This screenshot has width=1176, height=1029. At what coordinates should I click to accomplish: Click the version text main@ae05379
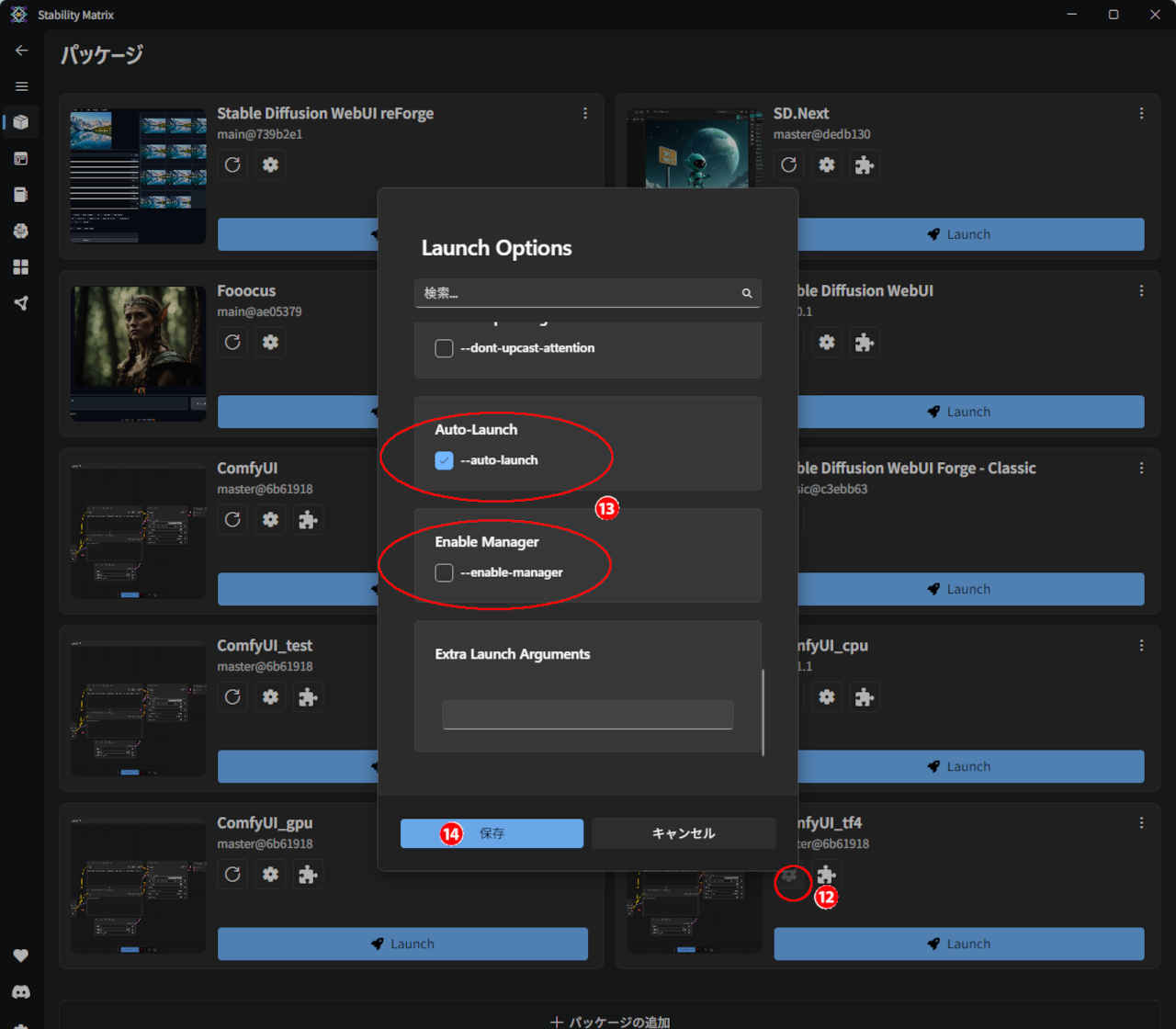tap(259, 311)
